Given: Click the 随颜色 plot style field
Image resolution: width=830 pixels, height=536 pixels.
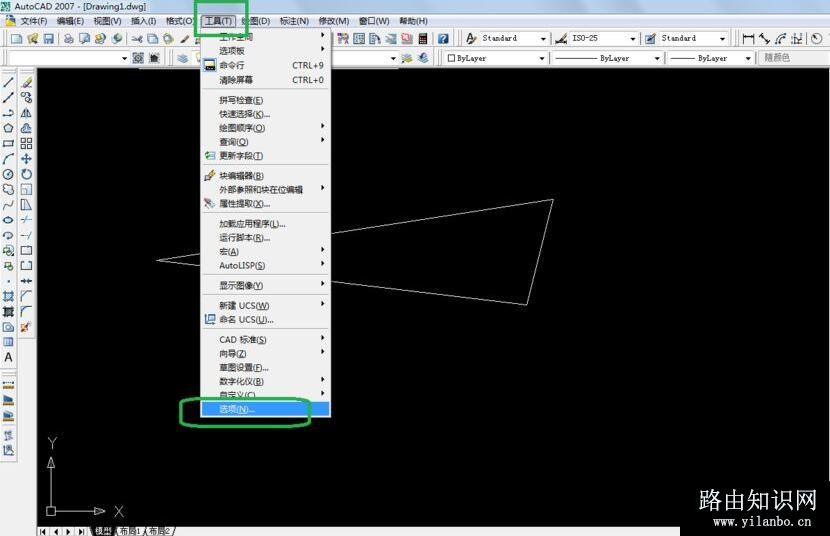Looking at the screenshot, I should [x=793, y=58].
